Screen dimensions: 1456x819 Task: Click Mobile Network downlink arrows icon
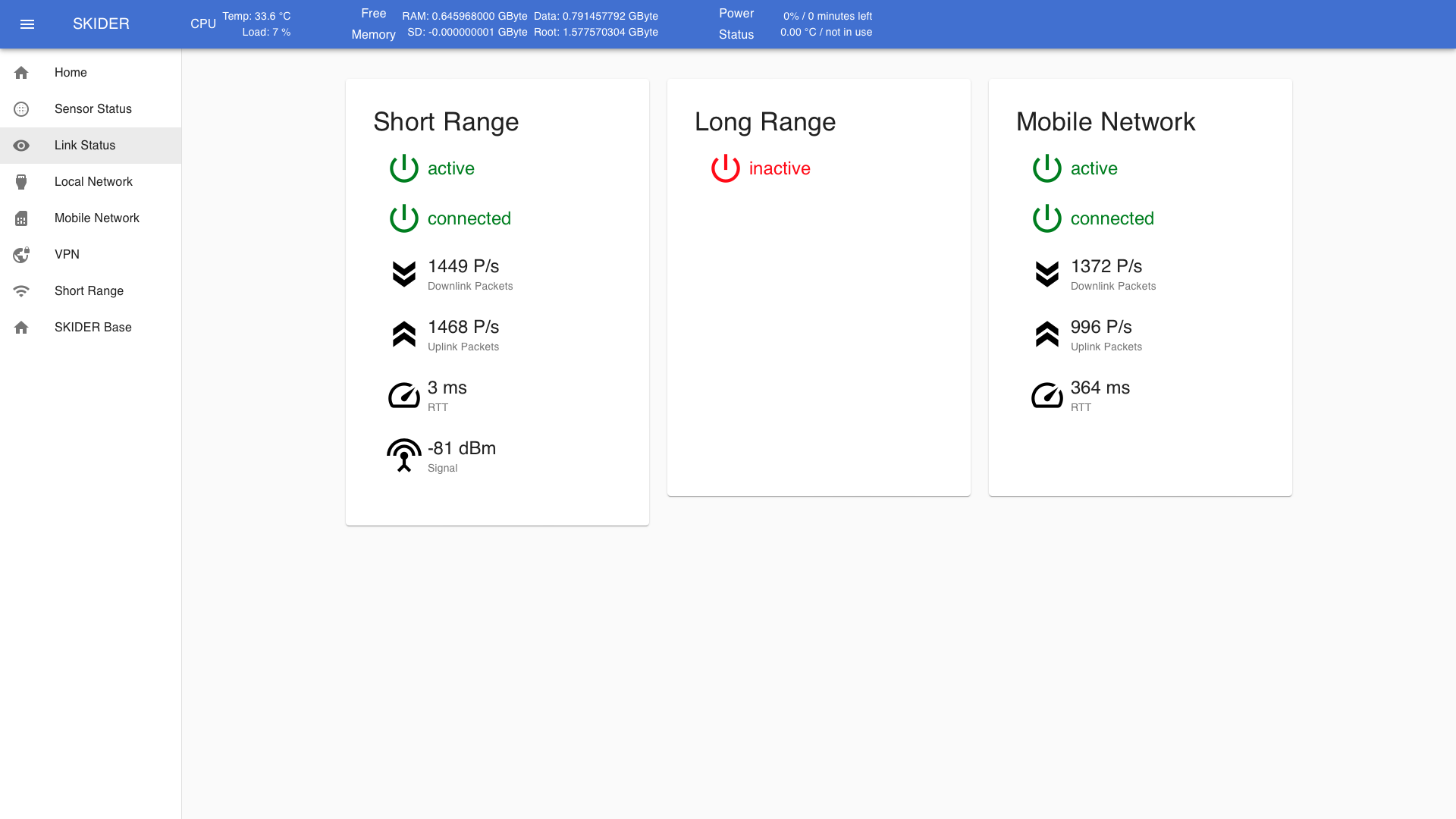1047,274
